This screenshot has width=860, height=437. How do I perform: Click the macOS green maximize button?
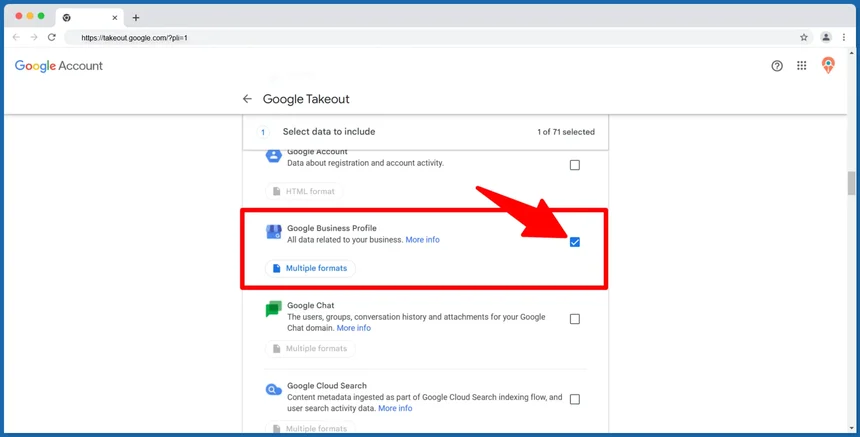(x=41, y=16)
